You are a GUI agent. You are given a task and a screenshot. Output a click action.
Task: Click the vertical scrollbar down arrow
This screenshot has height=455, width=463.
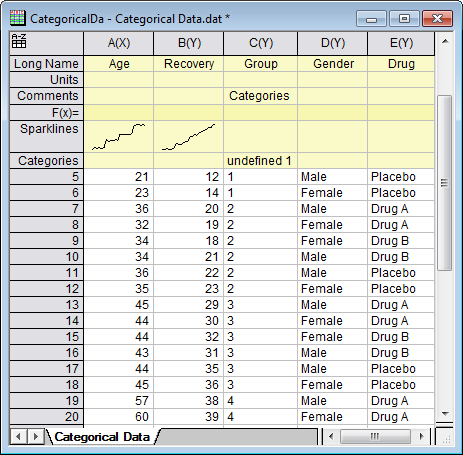(445, 414)
